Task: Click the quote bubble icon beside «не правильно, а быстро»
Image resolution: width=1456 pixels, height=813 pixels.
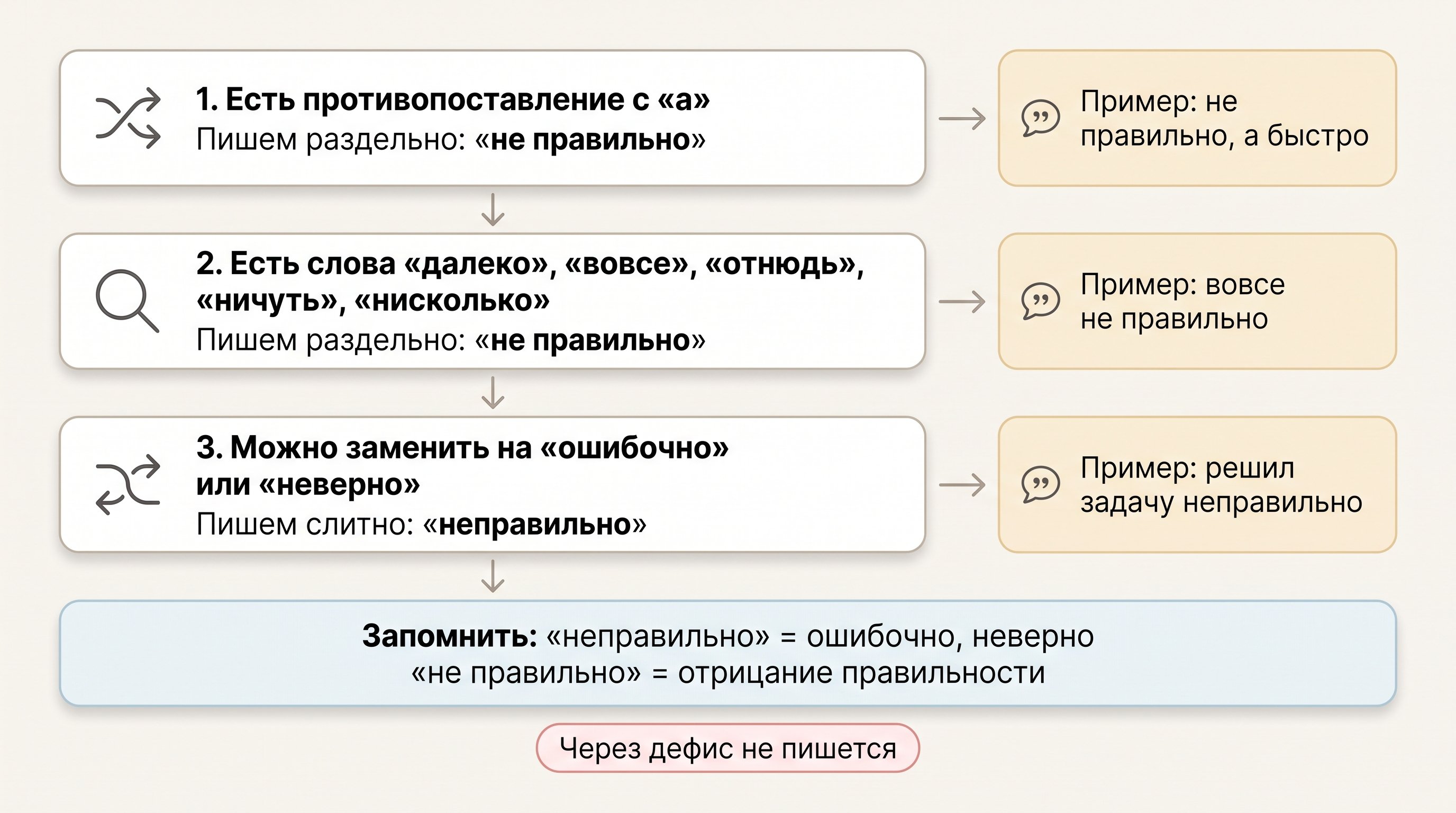Action: pyautogui.click(x=1040, y=118)
